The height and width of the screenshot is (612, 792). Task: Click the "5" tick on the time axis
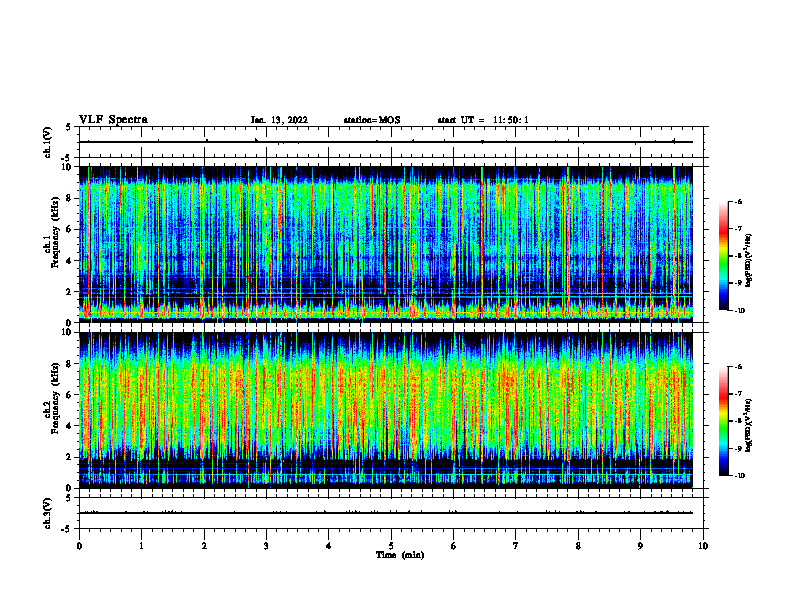391,546
